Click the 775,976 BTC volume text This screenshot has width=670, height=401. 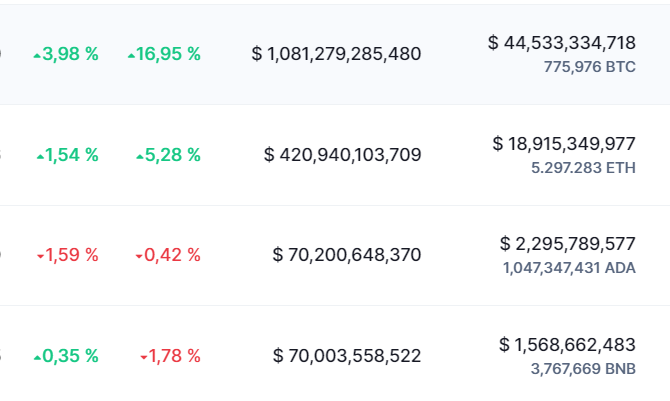coord(590,67)
